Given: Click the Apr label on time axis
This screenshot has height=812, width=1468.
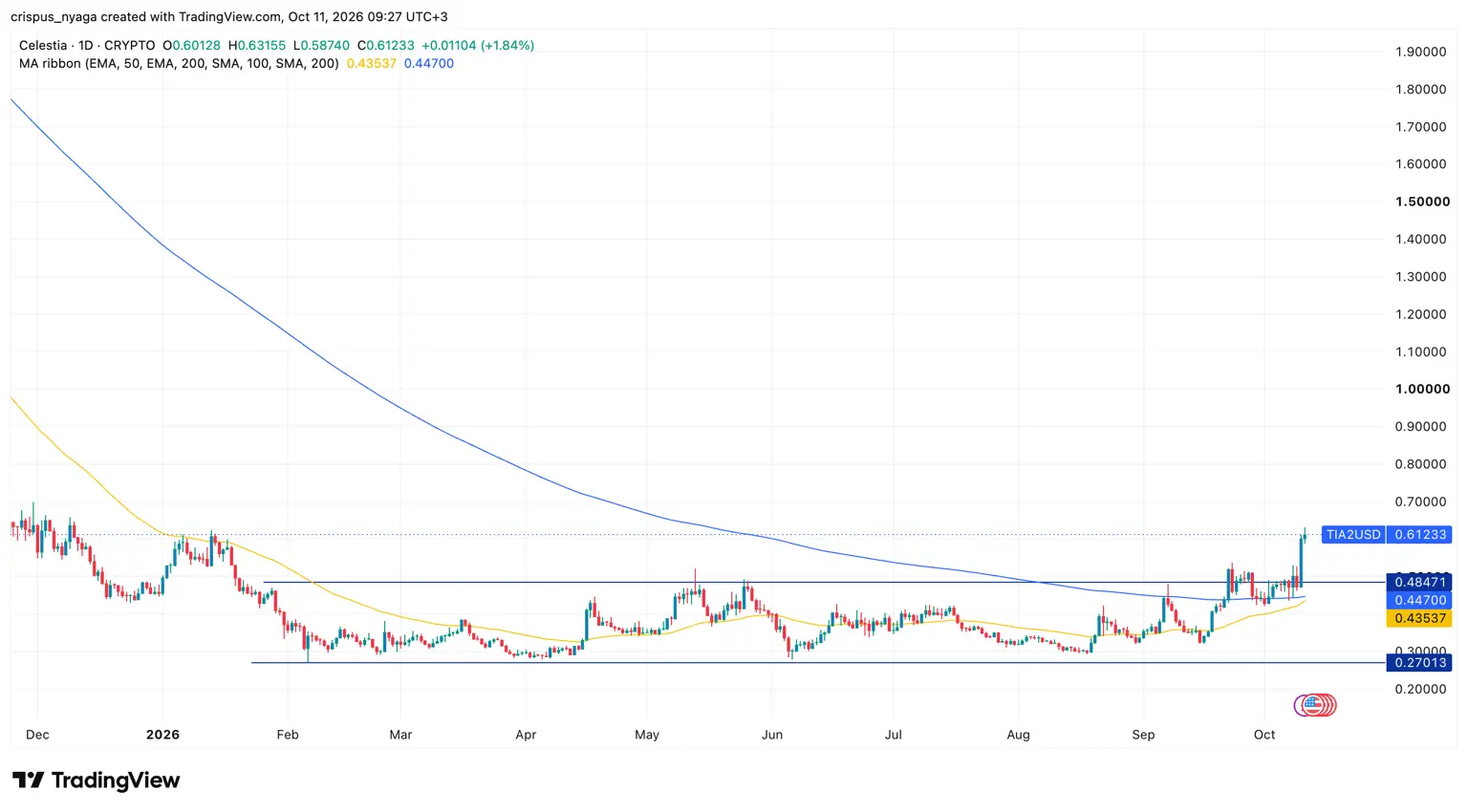Looking at the screenshot, I should point(526,735).
